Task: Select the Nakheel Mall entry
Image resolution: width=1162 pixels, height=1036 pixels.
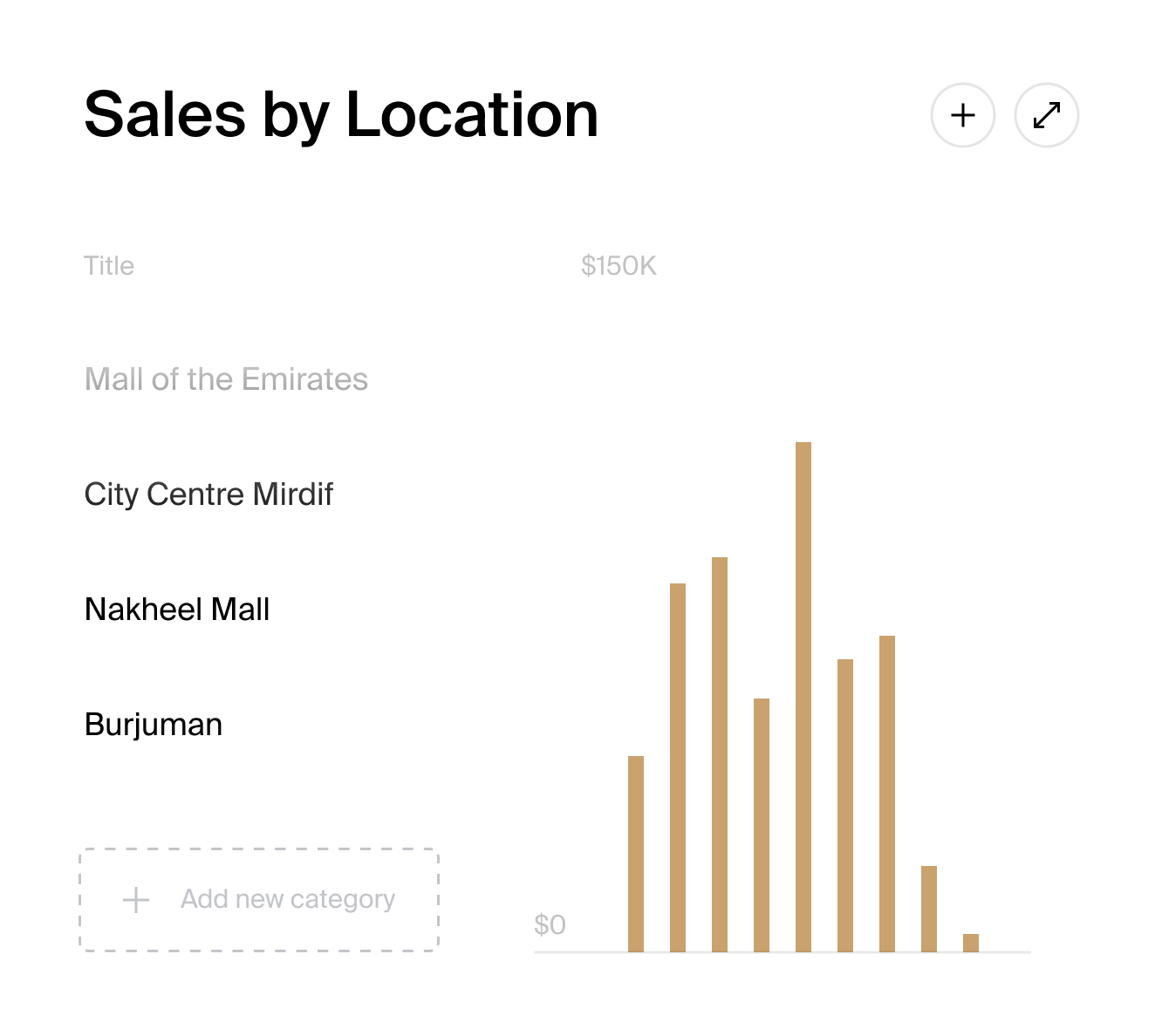Action: tap(176, 610)
